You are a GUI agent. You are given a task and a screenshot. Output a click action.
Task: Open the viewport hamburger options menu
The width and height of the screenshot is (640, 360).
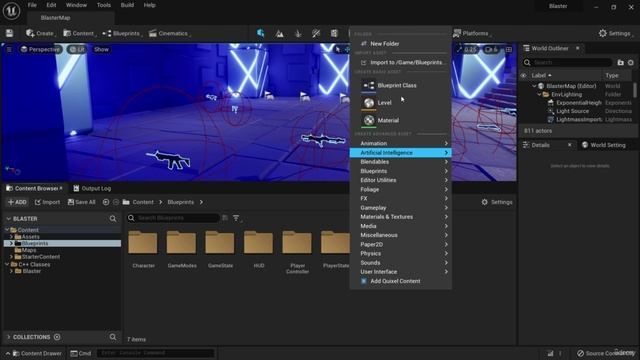pos(9,49)
